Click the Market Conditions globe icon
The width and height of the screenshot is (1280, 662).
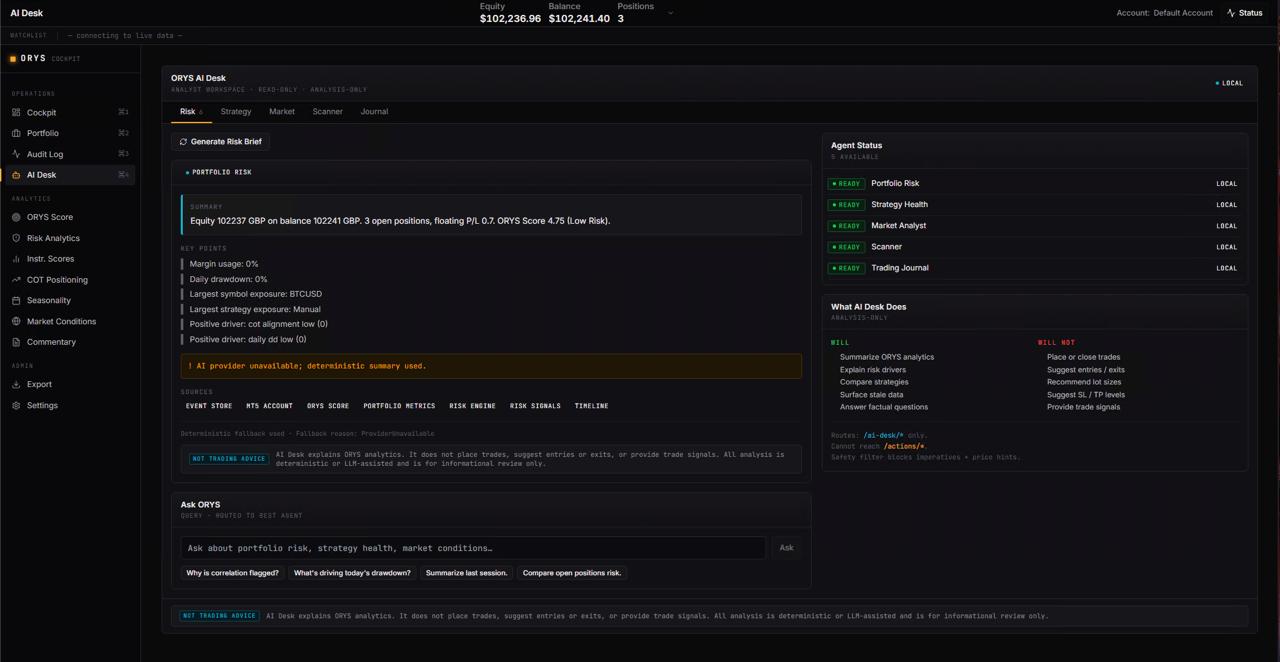point(16,321)
